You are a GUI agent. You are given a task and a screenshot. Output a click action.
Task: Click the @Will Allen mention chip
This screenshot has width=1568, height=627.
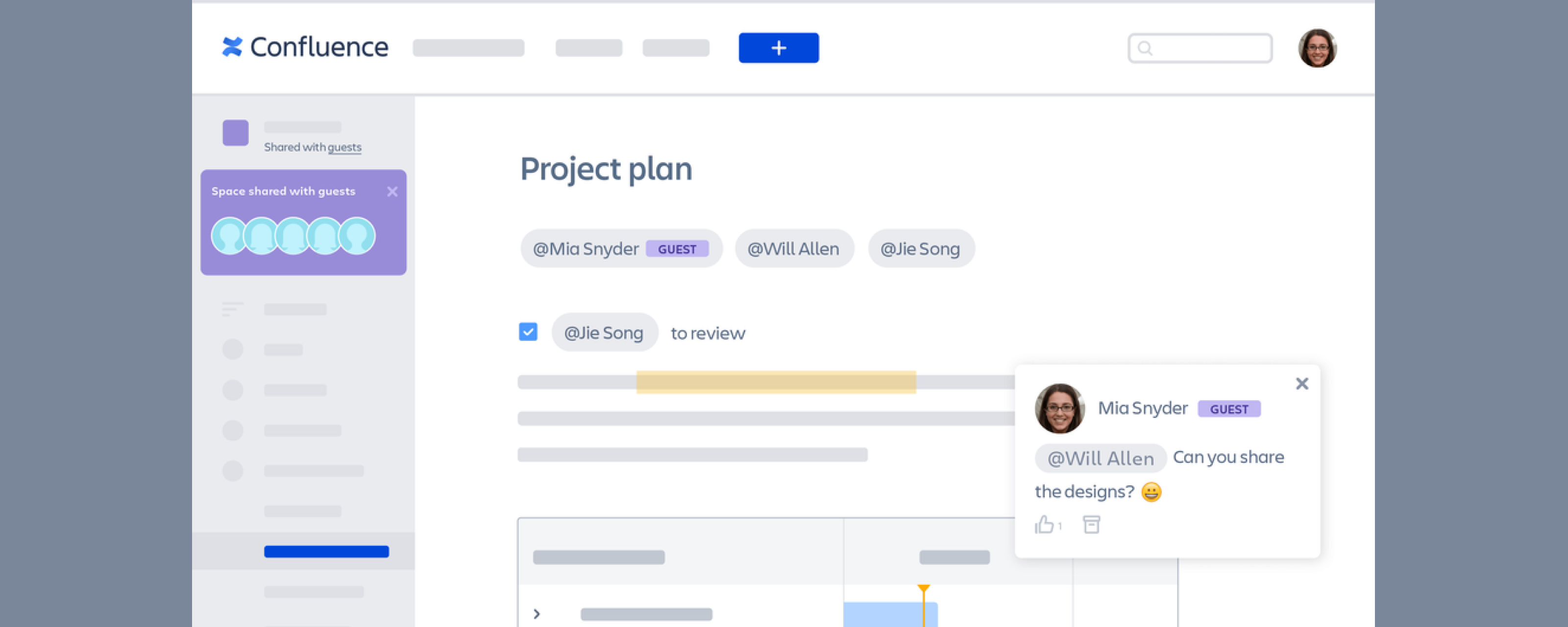click(793, 248)
